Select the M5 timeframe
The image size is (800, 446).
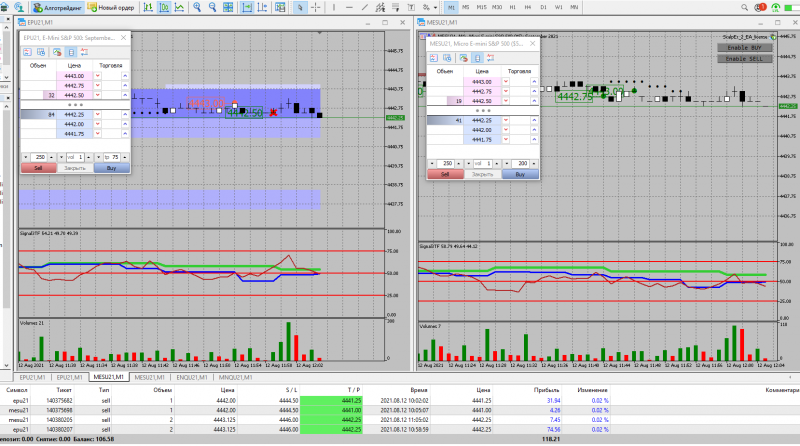(x=466, y=8)
